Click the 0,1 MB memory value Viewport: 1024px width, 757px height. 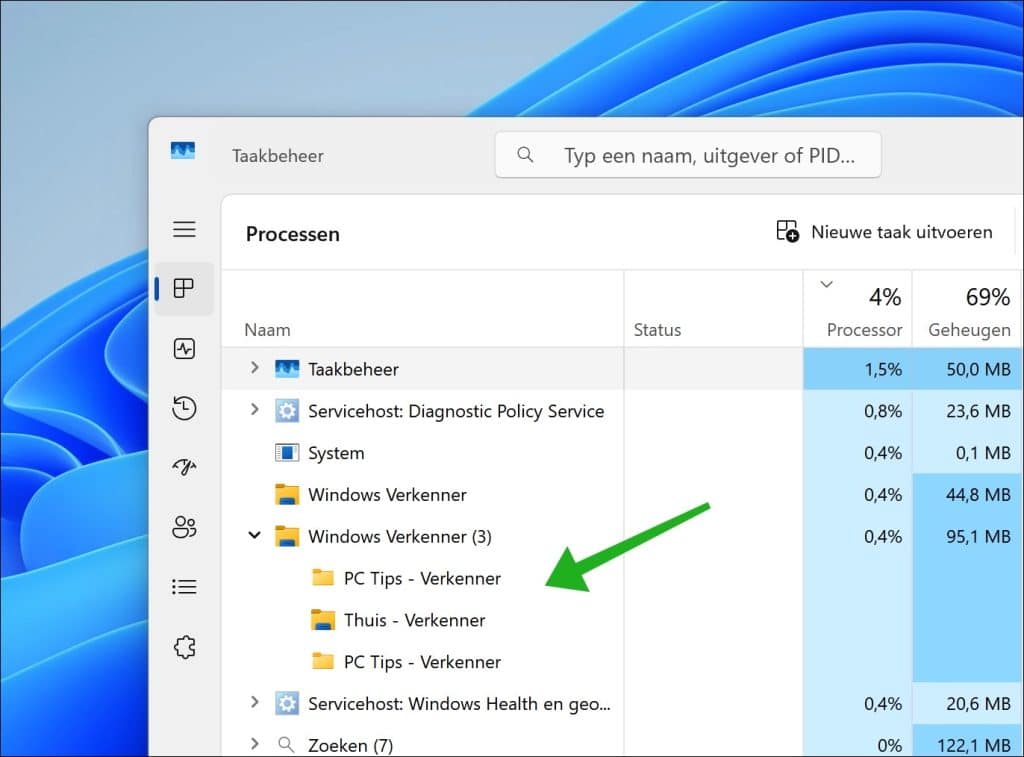tap(983, 453)
